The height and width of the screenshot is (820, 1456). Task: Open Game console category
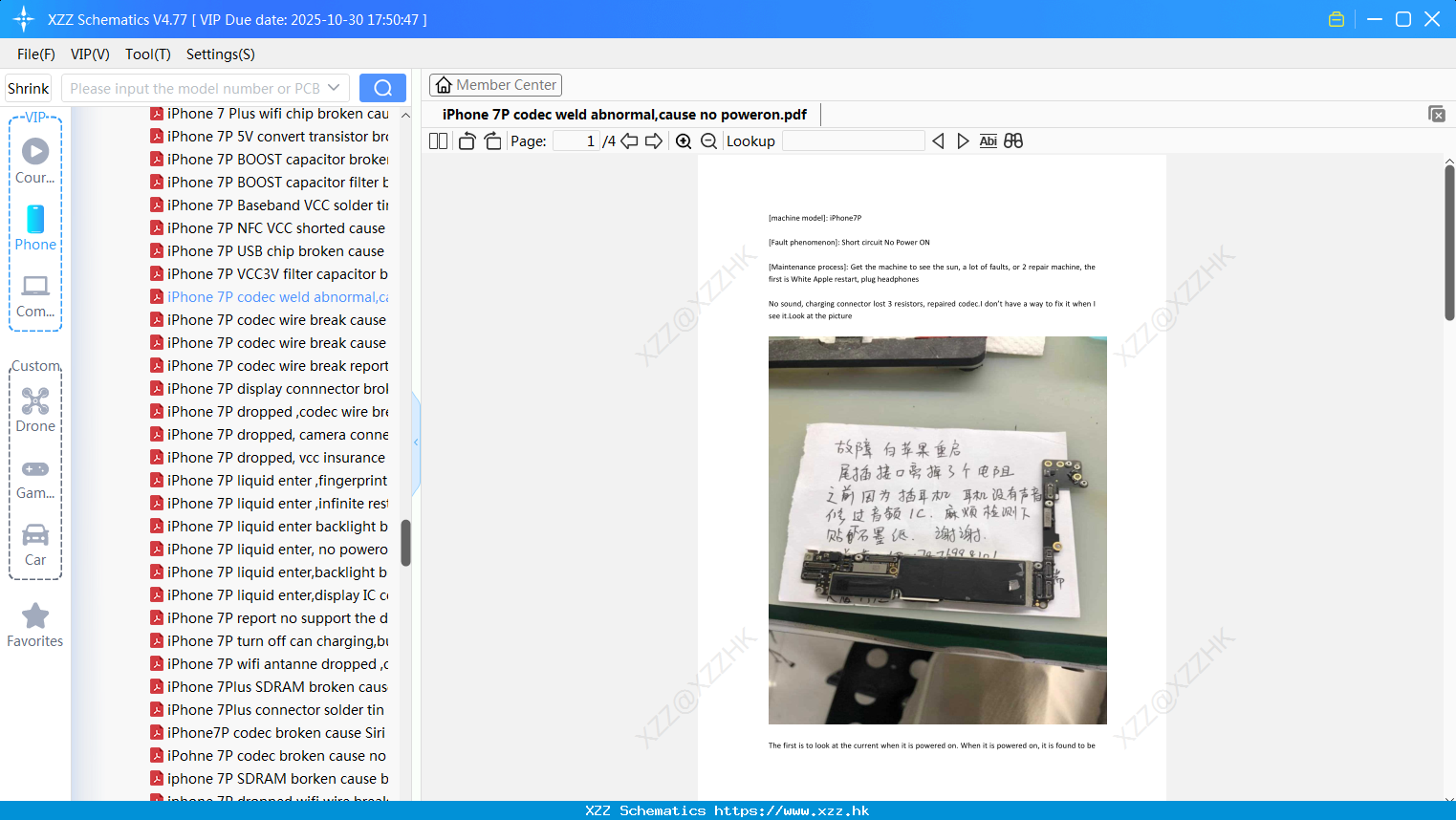35,479
